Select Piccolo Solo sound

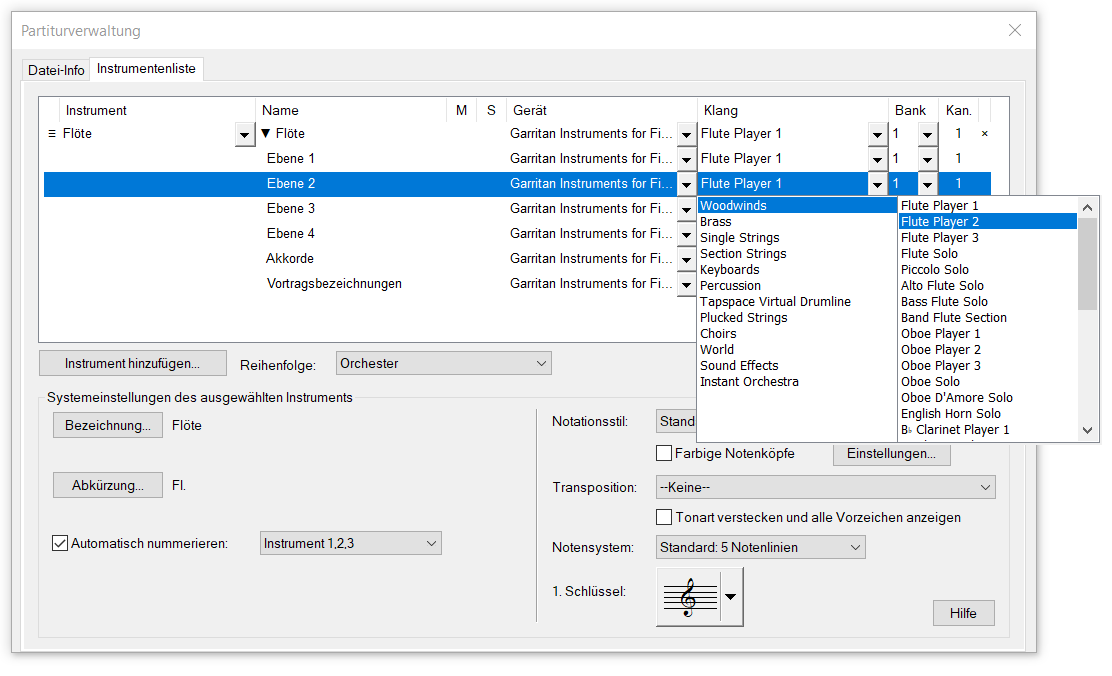point(988,270)
